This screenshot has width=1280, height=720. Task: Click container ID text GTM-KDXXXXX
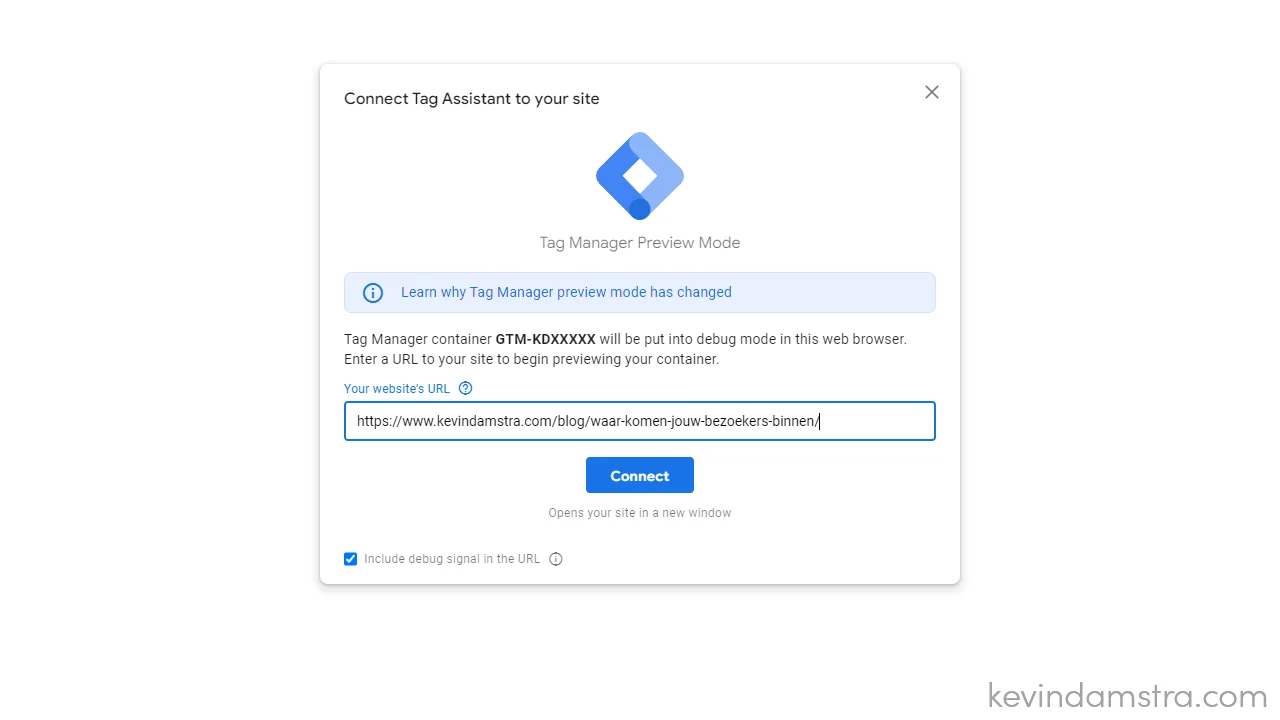(x=546, y=339)
